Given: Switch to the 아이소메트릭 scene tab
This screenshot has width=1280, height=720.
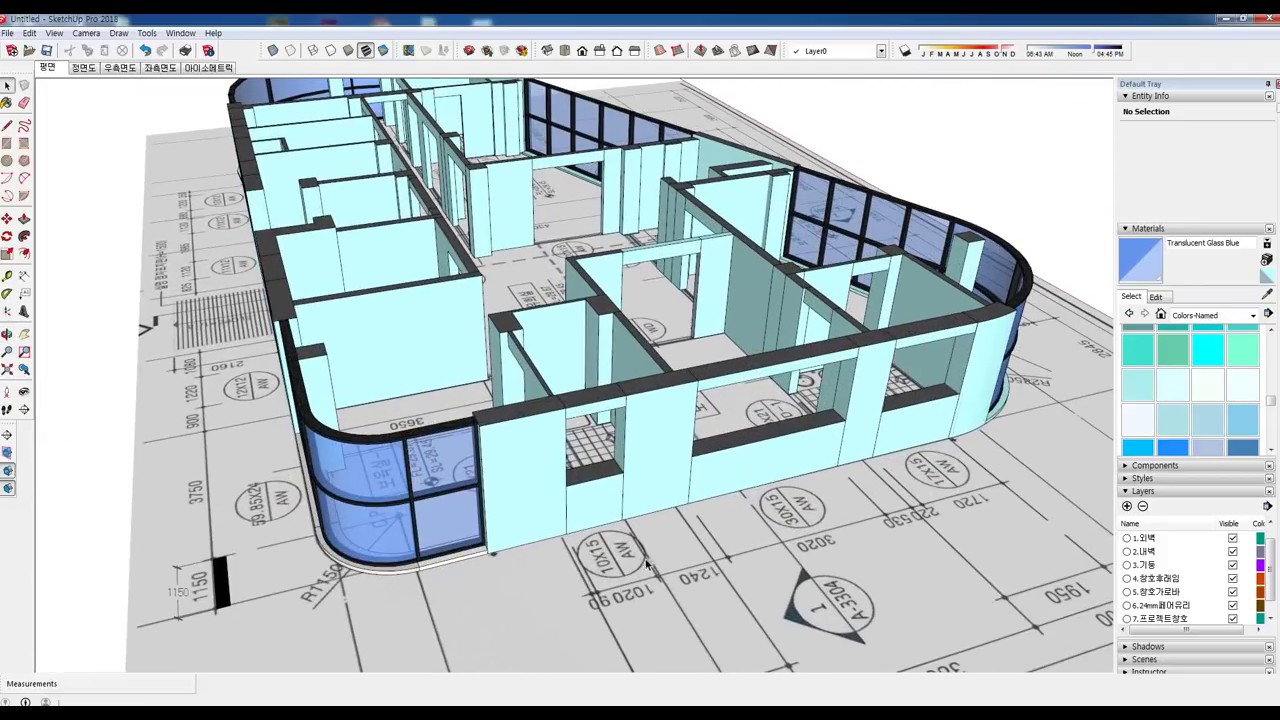Looking at the screenshot, I should 208,68.
